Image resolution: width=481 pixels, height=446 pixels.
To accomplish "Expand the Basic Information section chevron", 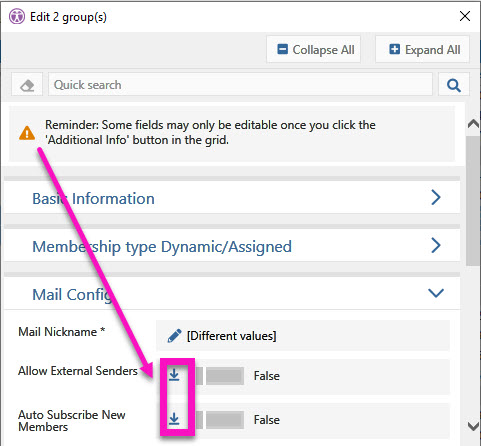I will [436, 198].
